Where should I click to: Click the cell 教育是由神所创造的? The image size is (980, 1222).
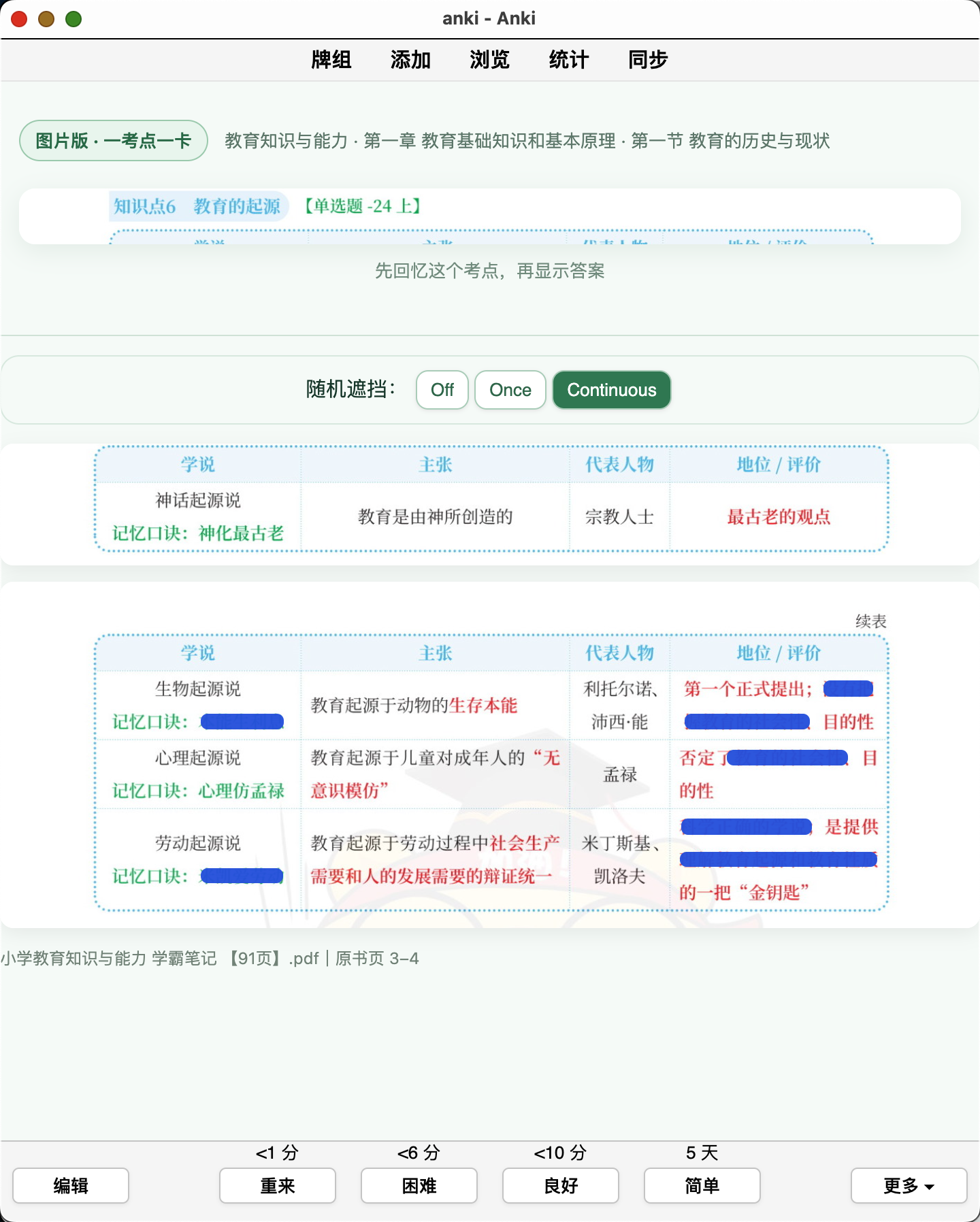pyautogui.click(x=436, y=517)
